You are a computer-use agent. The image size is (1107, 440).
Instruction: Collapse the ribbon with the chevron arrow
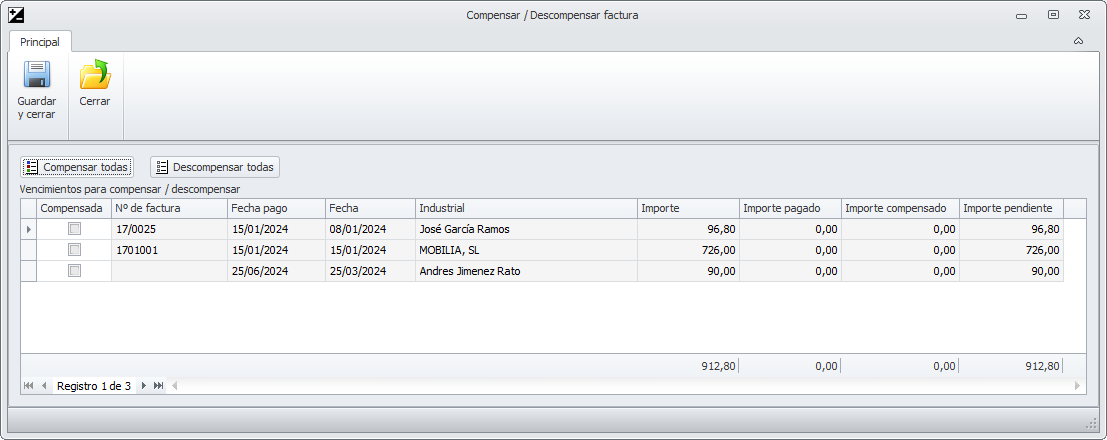(1078, 42)
